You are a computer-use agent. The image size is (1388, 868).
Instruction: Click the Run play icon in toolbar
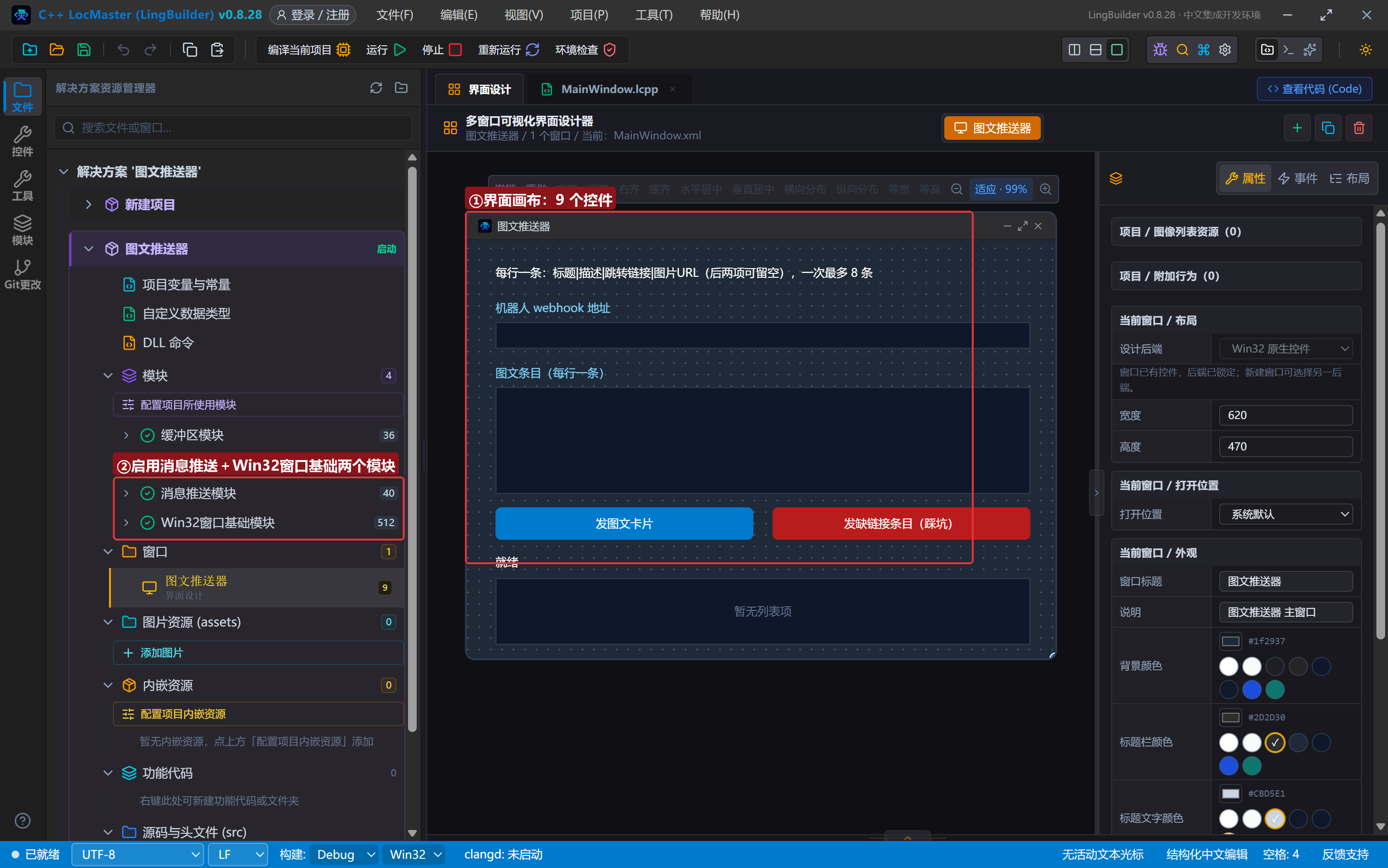click(400, 50)
